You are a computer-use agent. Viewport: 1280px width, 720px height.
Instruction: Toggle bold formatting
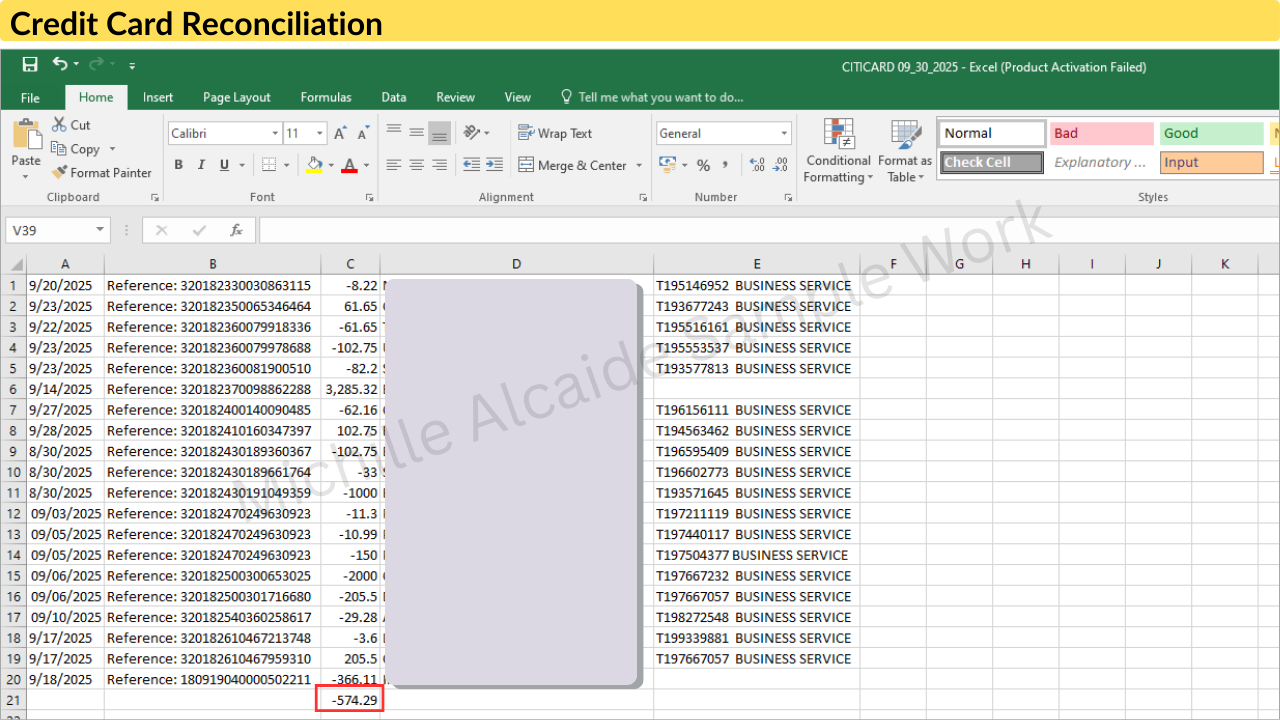[x=179, y=165]
